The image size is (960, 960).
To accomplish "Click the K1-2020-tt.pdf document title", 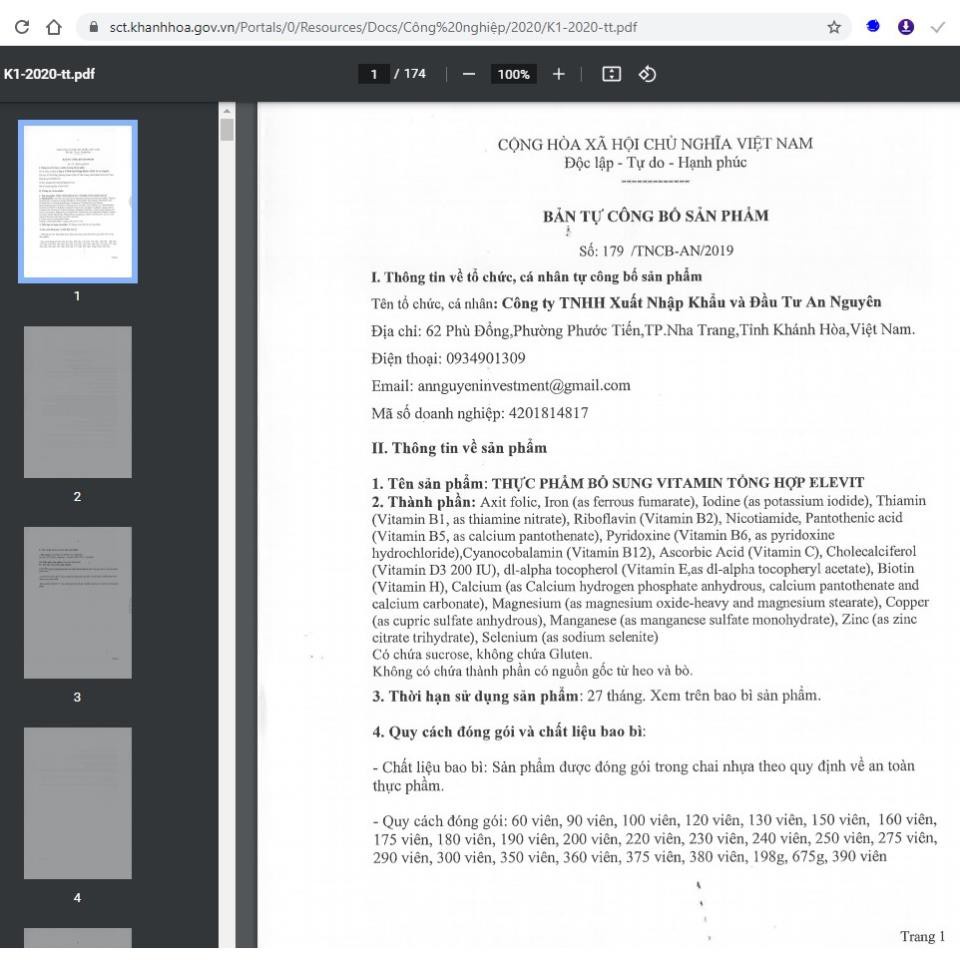I will click(49, 74).
